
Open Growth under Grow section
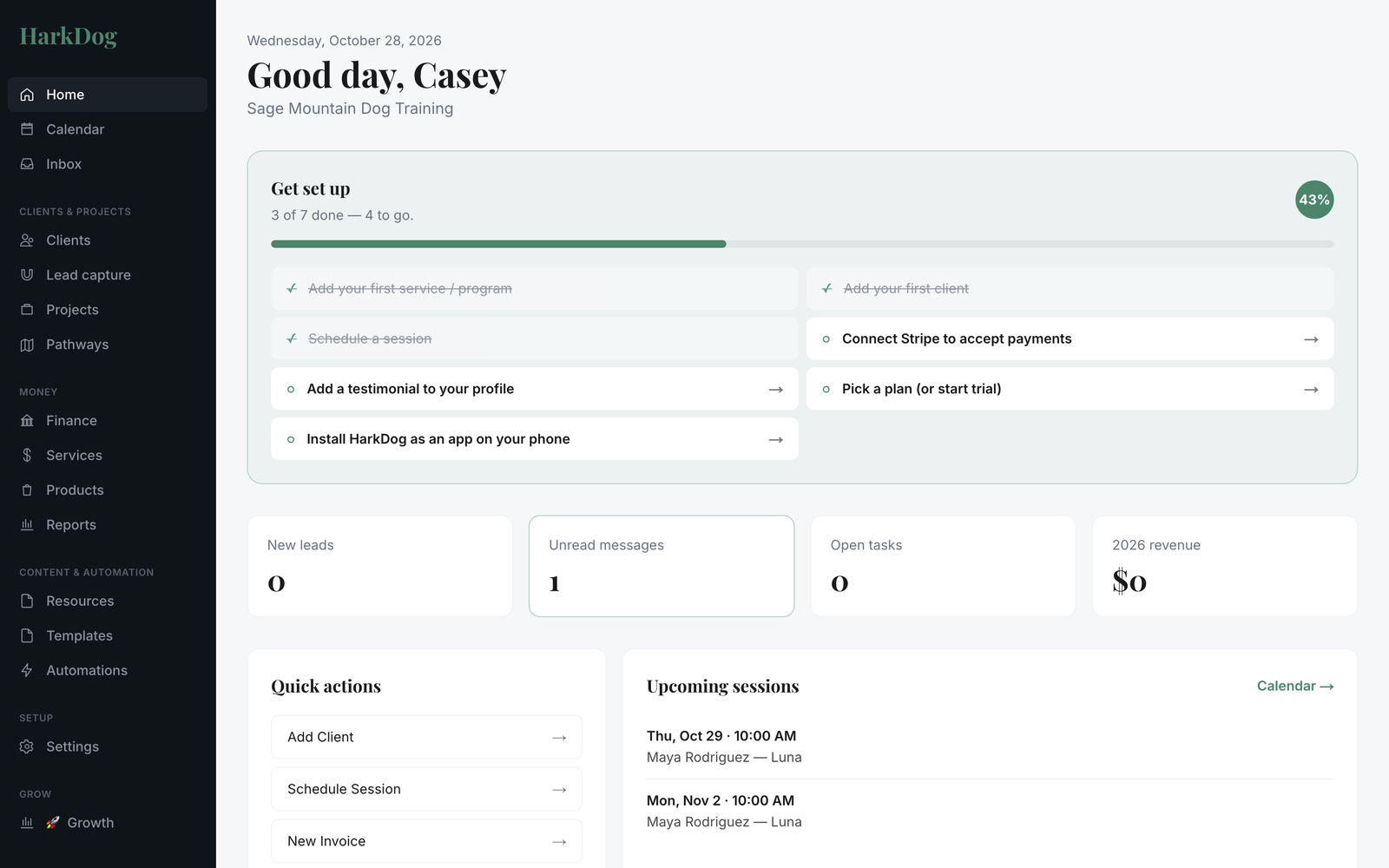click(108, 823)
